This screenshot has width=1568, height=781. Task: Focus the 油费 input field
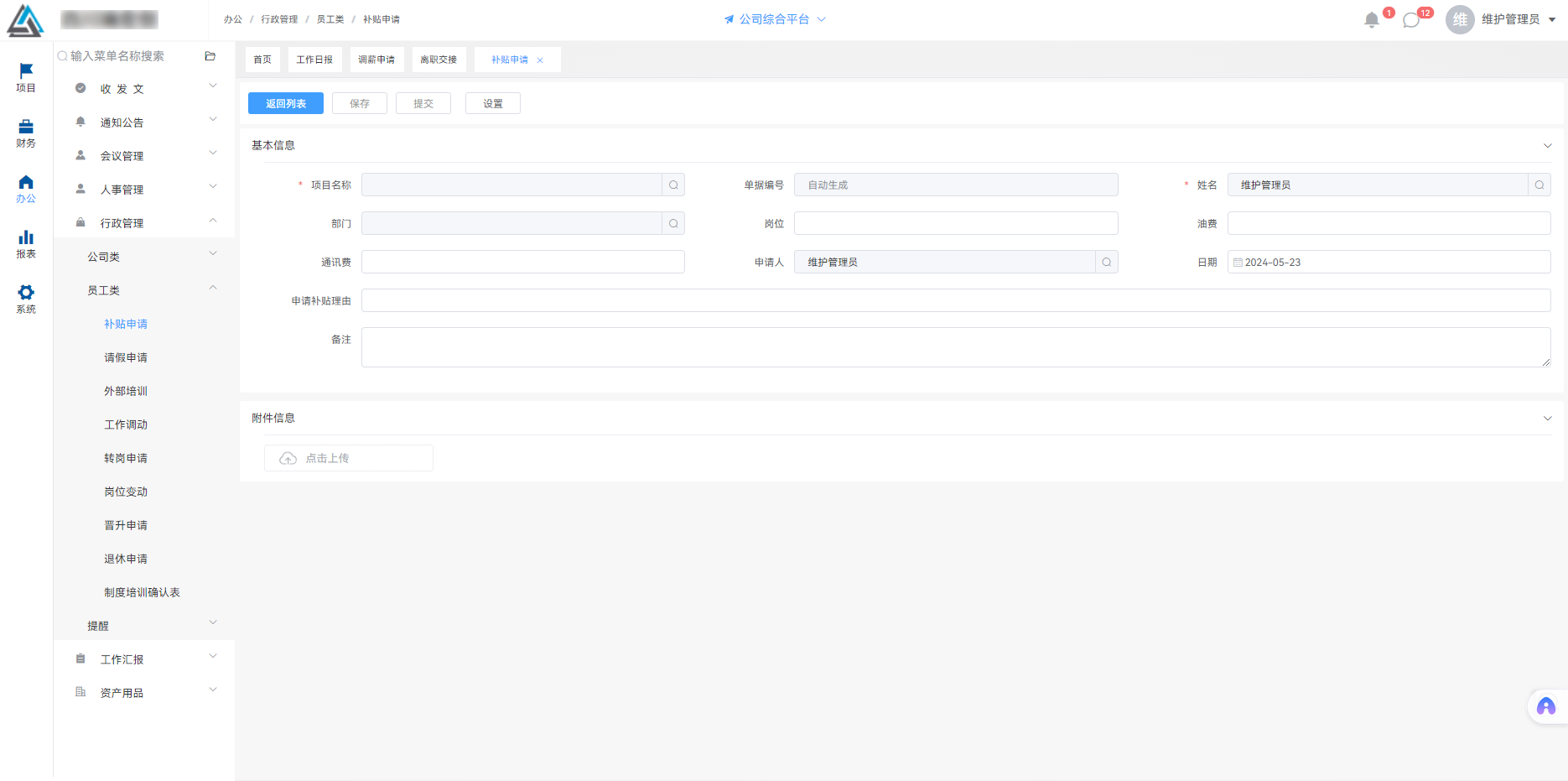(x=1389, y=223)
